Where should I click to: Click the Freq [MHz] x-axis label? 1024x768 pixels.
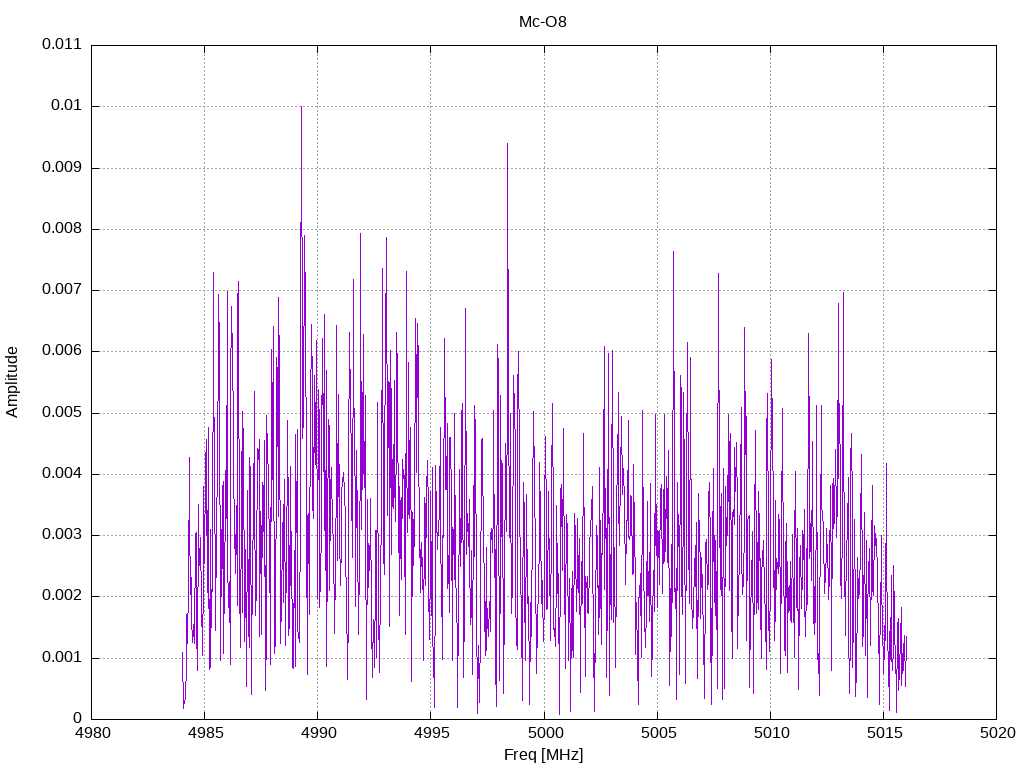pyautogui.click(x=543, y=755)
